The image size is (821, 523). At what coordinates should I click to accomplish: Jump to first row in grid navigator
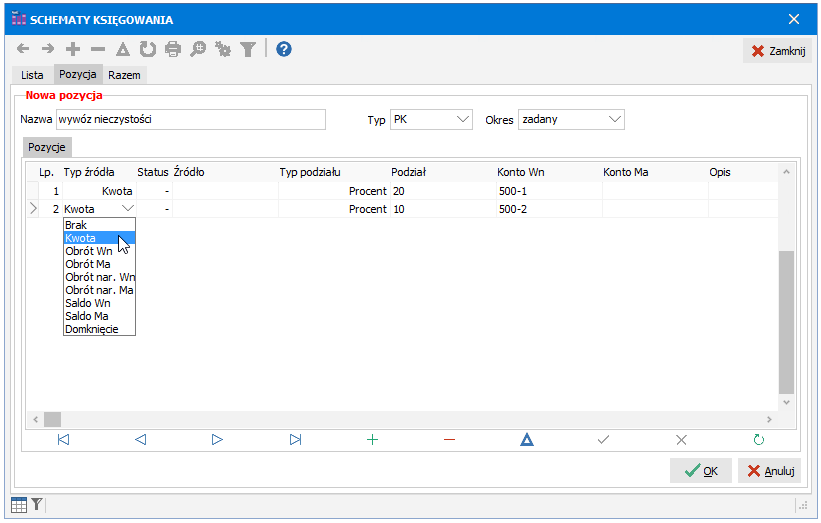click(x=63, y=440)
